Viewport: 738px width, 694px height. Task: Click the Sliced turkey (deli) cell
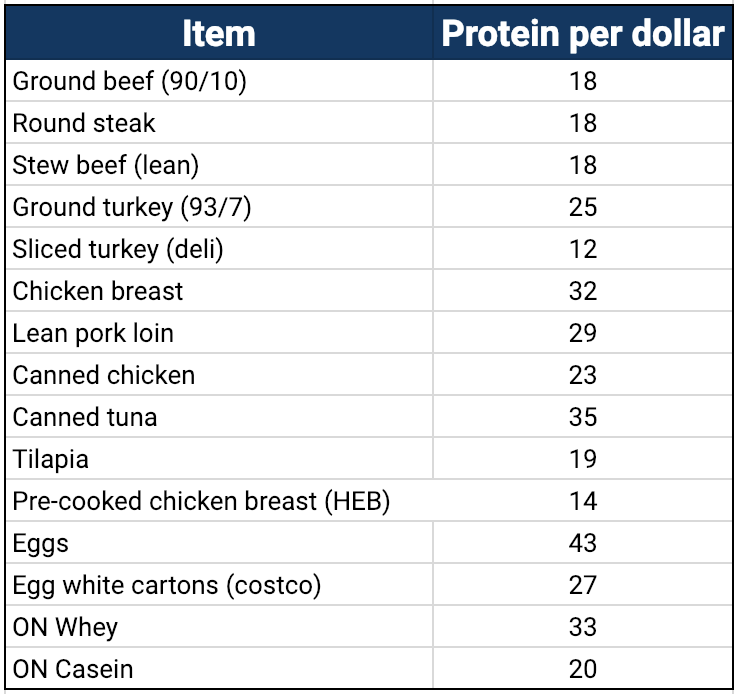(118, 249)
